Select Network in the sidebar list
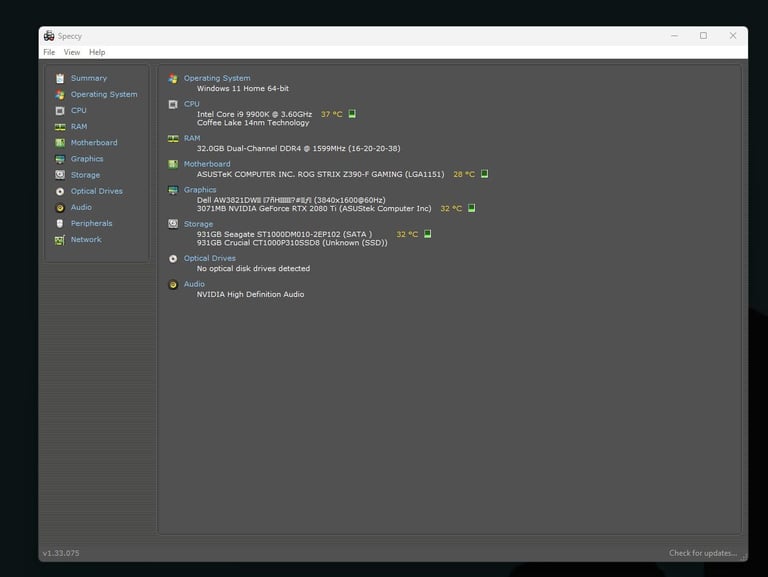 pyautogui.click(x=86, y=240)
